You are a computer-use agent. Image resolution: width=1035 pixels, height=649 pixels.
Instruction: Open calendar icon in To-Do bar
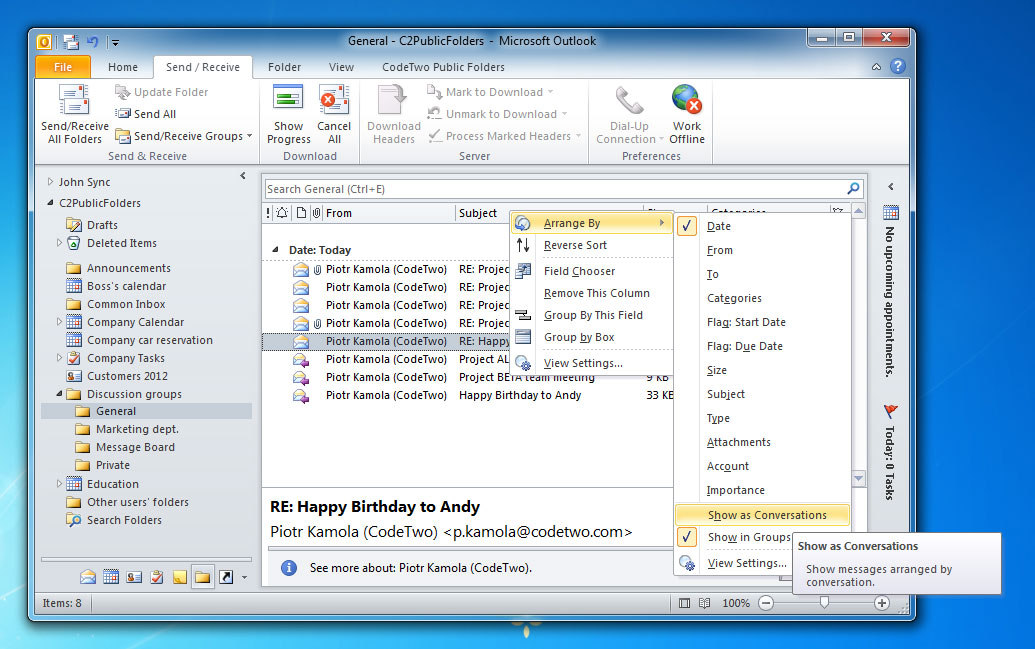click(x=890, y=213)
